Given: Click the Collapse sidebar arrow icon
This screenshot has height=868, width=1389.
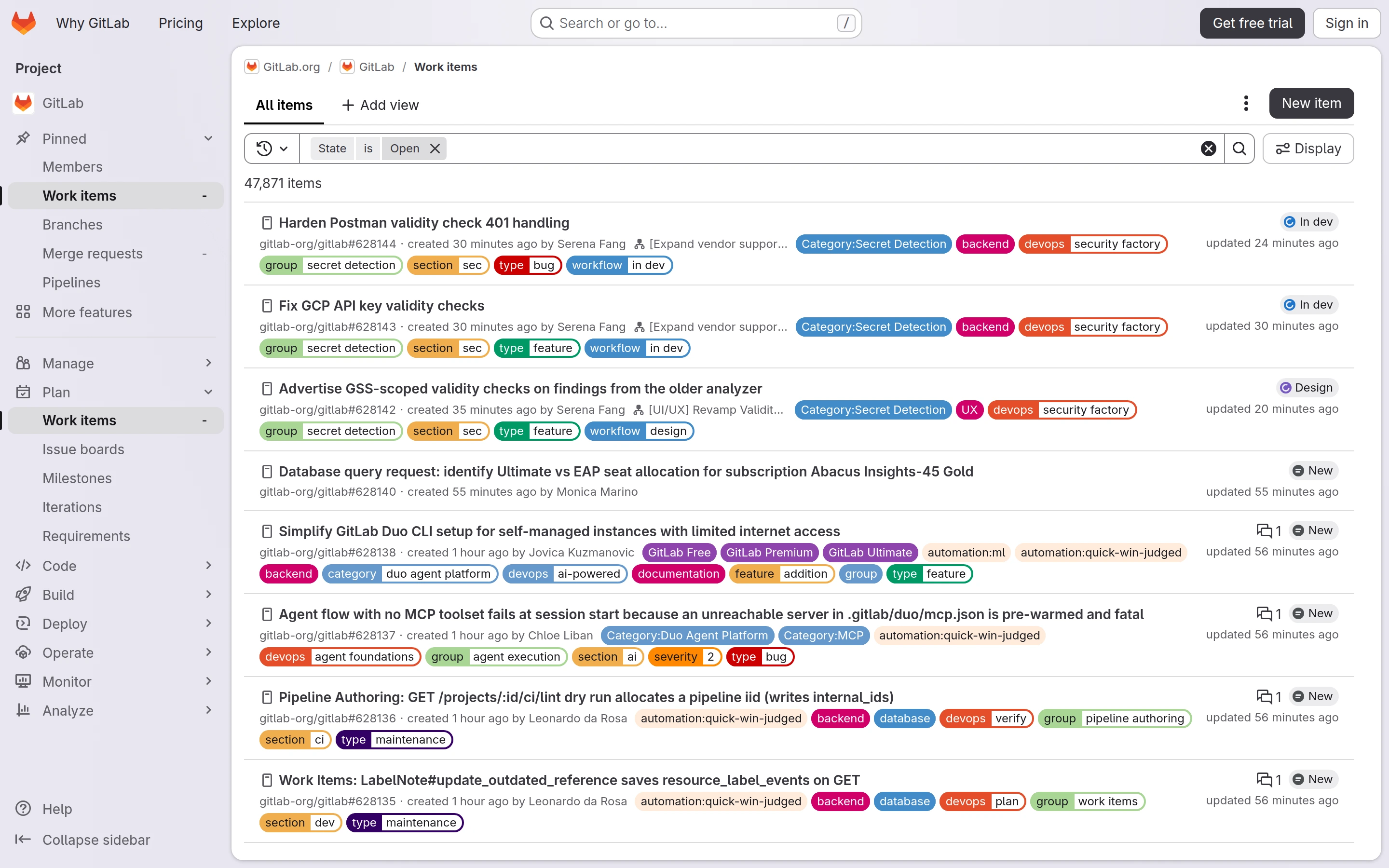Looking at the screenshot, I should click(23, 839).
